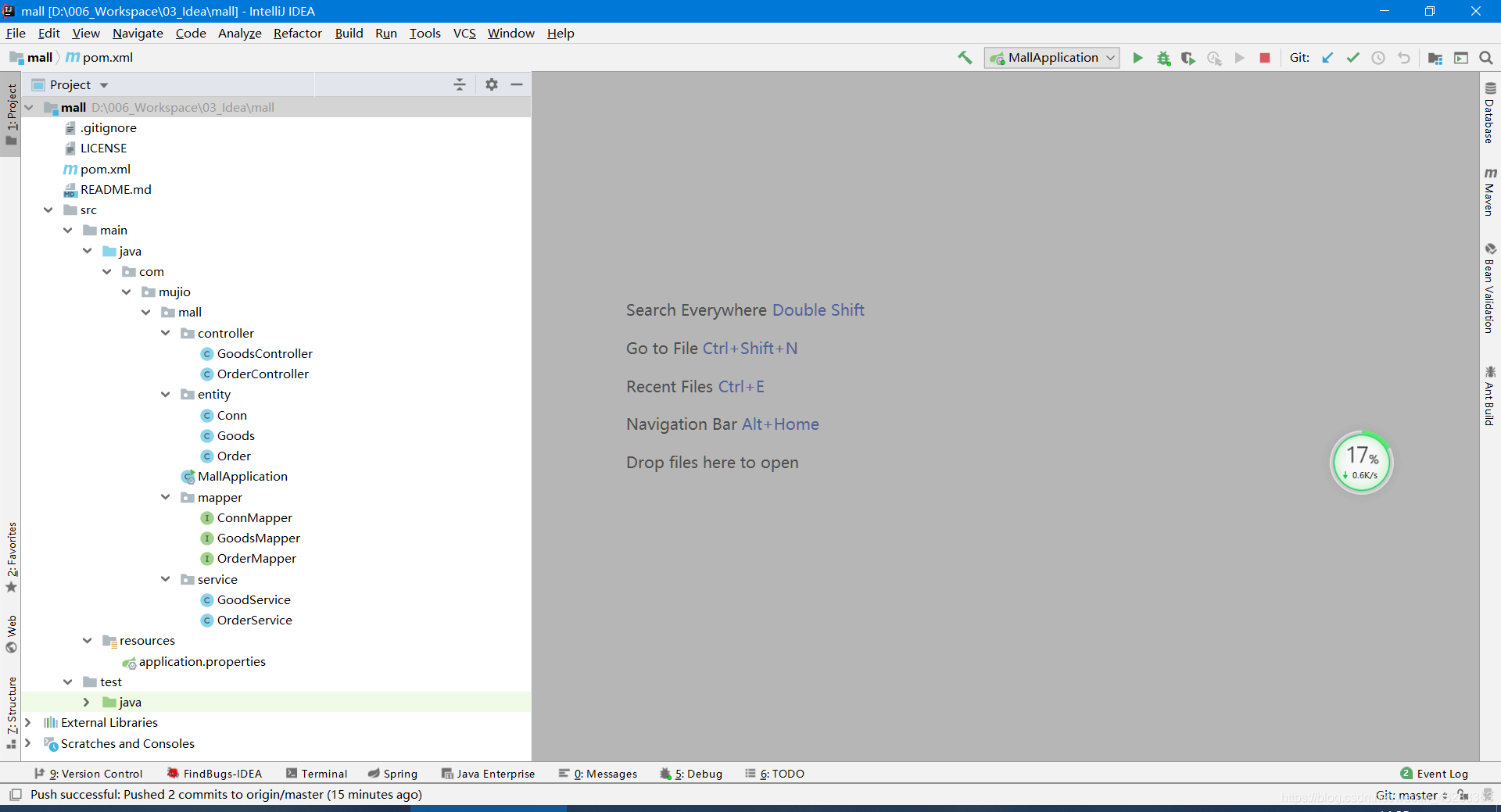Open the Java Enterprise tool window
Screen dimensions: 1501x812
pyautogui.click(x=488, y=774)
